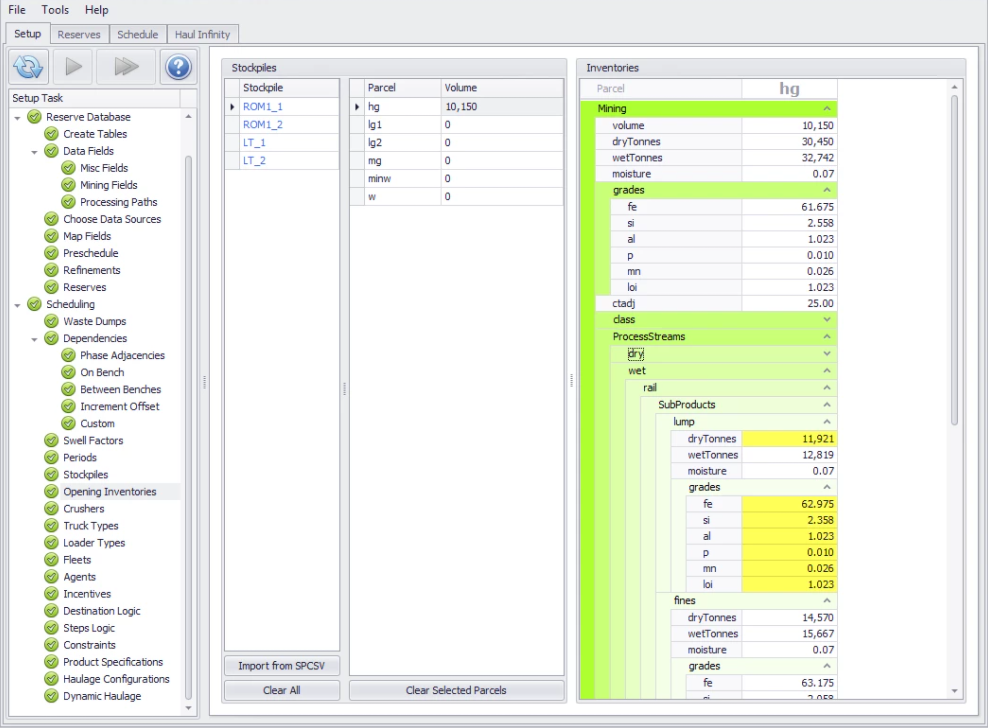Screen dimensions: 988x728
Task: Click the Inventories panel vertical scrollbar
Action: tap(954, 260)
